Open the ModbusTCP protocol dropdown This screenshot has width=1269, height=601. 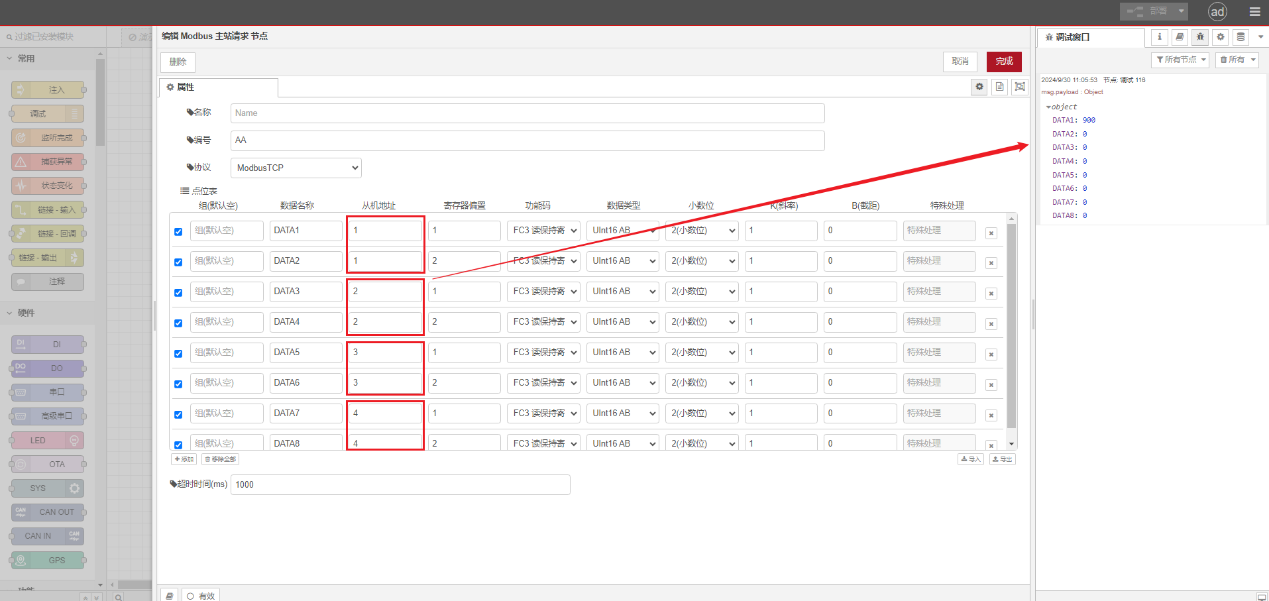296,168
